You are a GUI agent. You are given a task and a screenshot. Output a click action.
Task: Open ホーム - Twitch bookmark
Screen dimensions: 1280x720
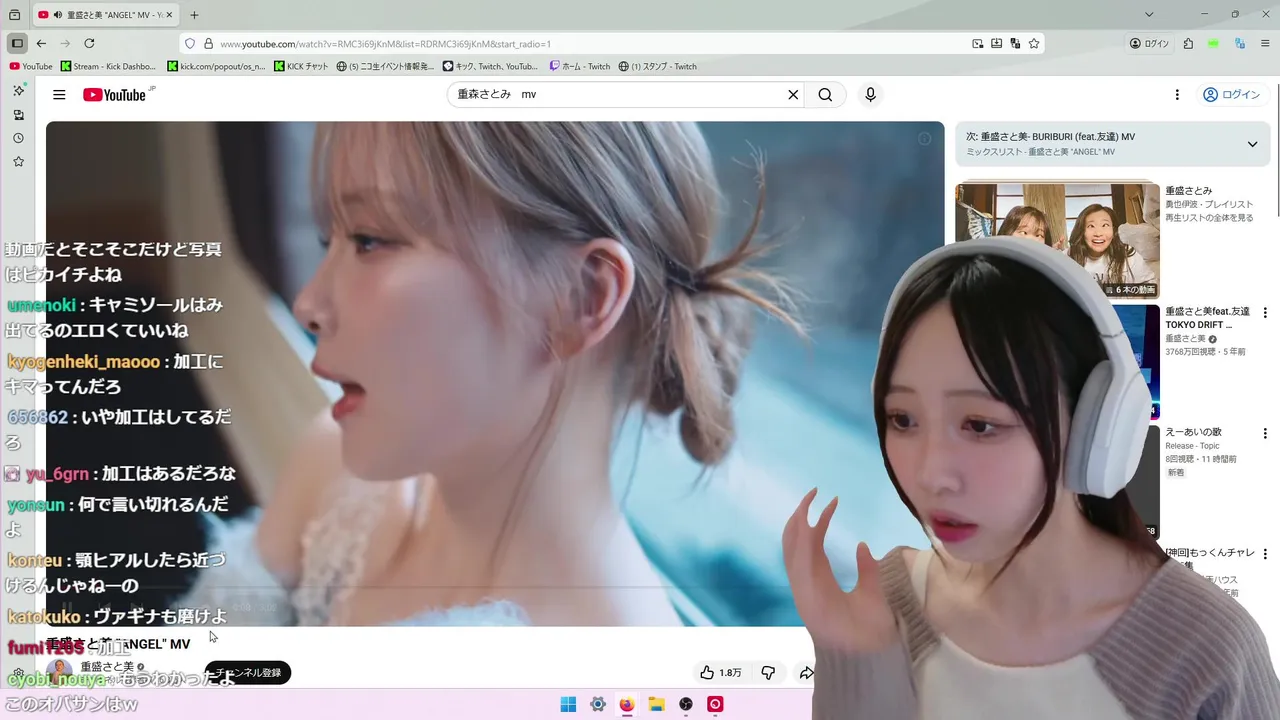[x=580, y=66]
